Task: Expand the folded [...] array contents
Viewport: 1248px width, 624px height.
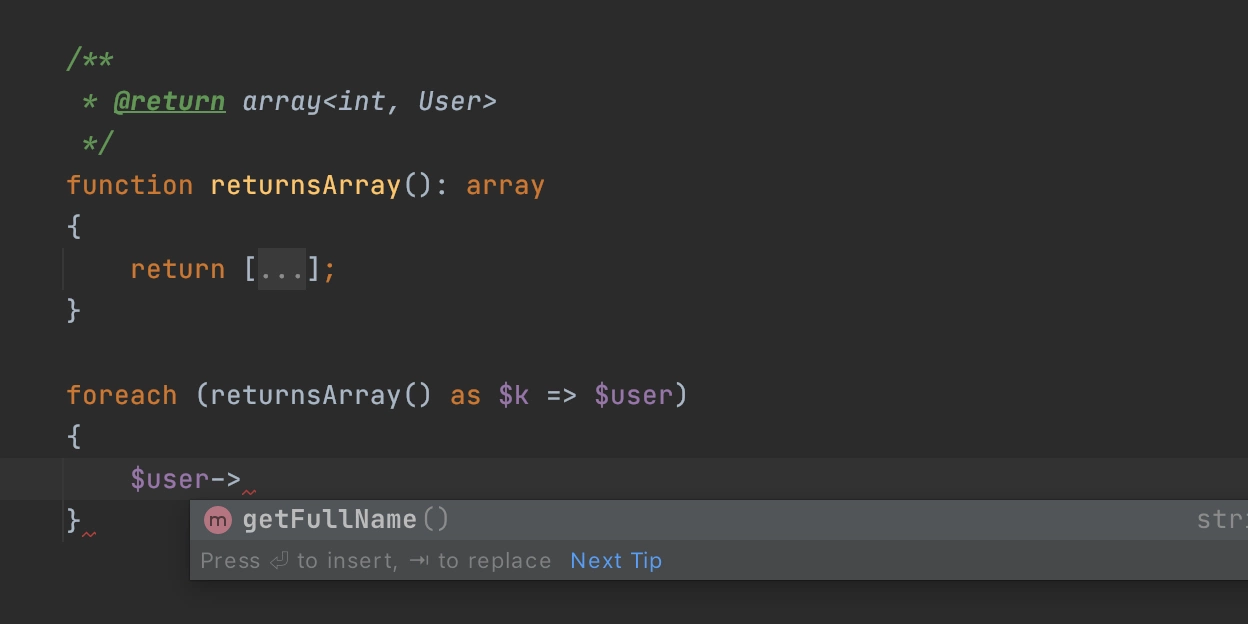Action: click(282, 269)
